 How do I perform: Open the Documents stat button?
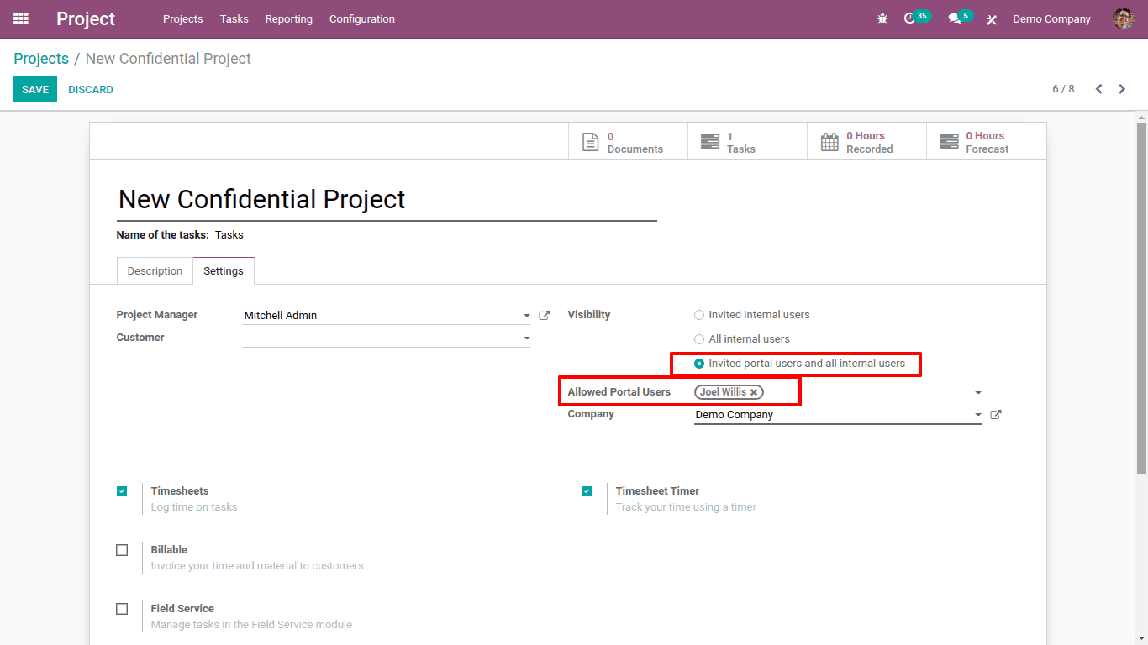click(x=627, y=142)
